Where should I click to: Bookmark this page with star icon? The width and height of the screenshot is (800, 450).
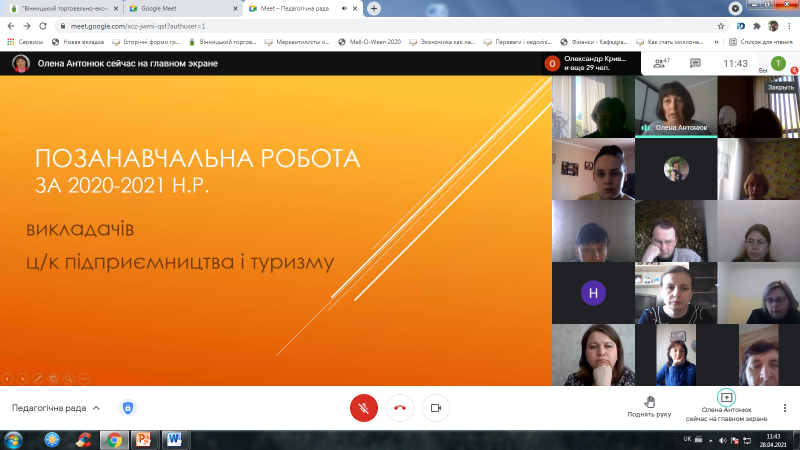720,26
